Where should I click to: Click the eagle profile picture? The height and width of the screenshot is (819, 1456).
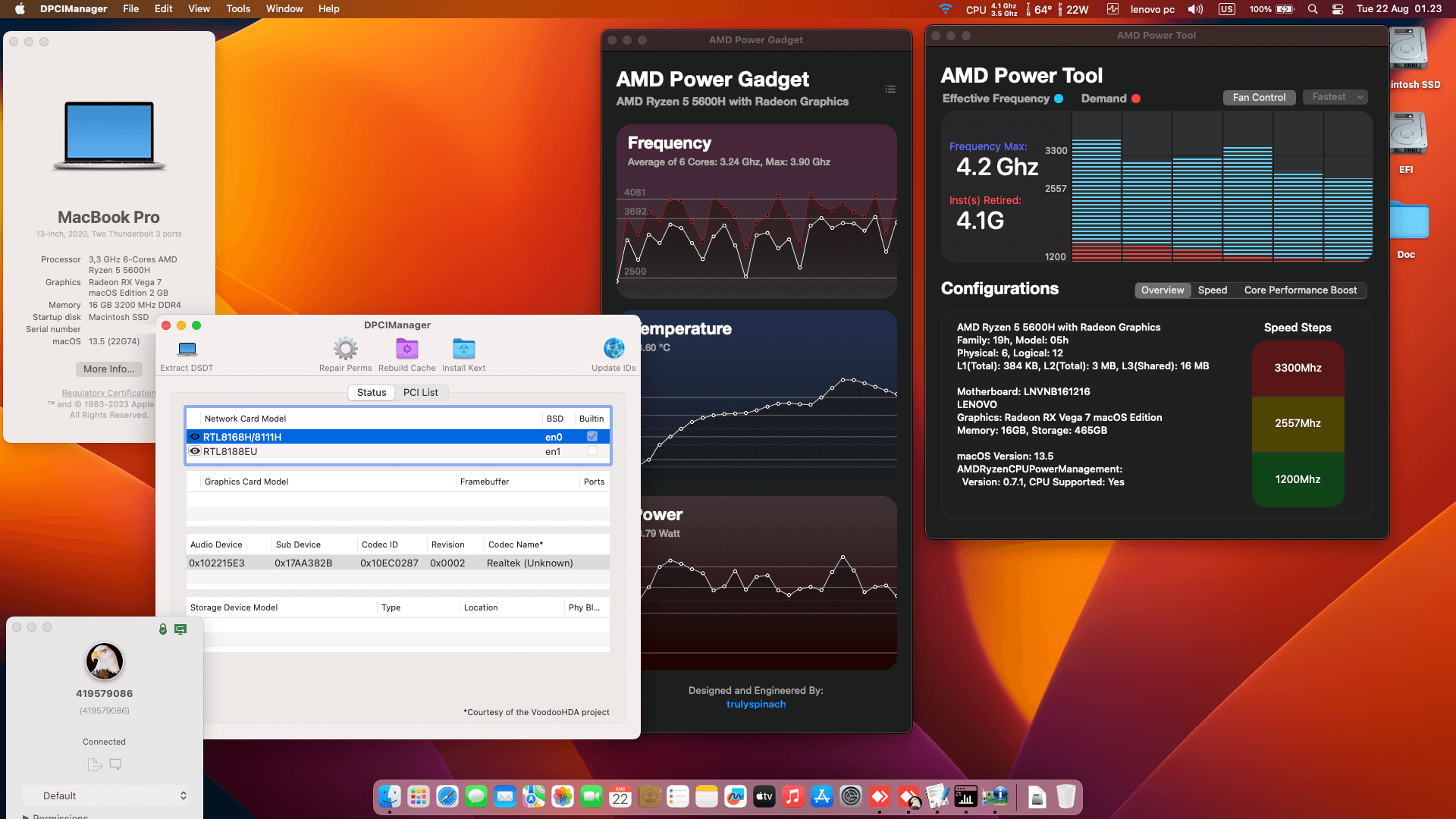(105, 661)
